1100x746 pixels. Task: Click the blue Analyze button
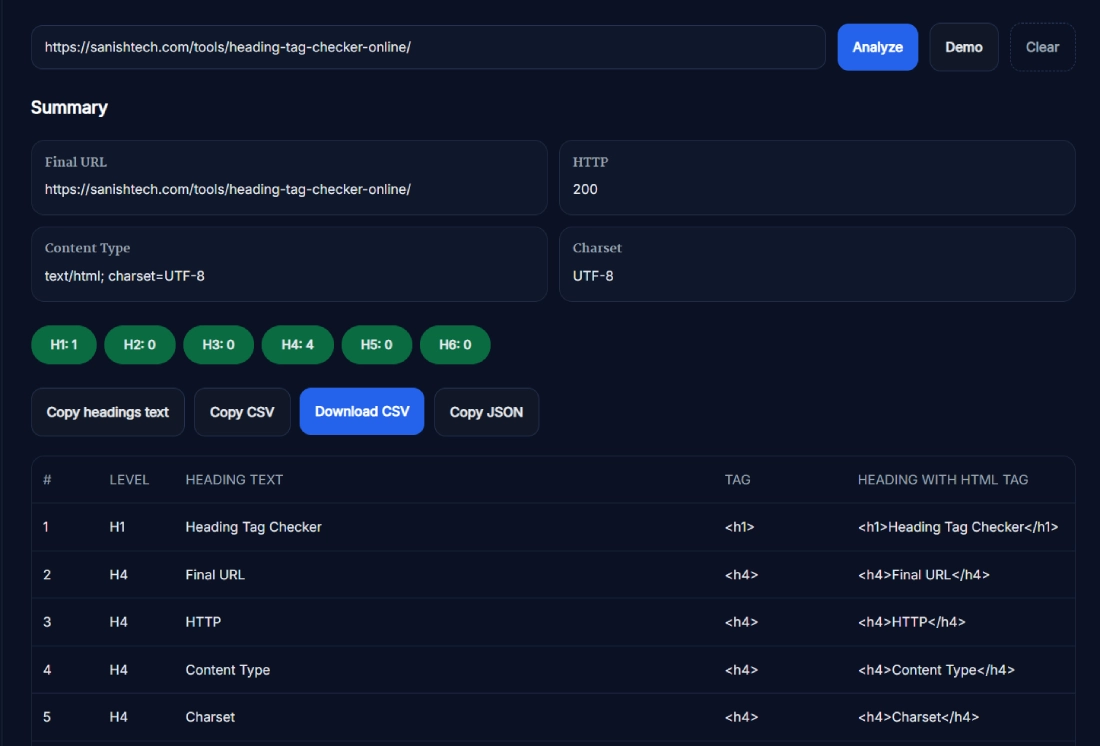click(877, 47)
